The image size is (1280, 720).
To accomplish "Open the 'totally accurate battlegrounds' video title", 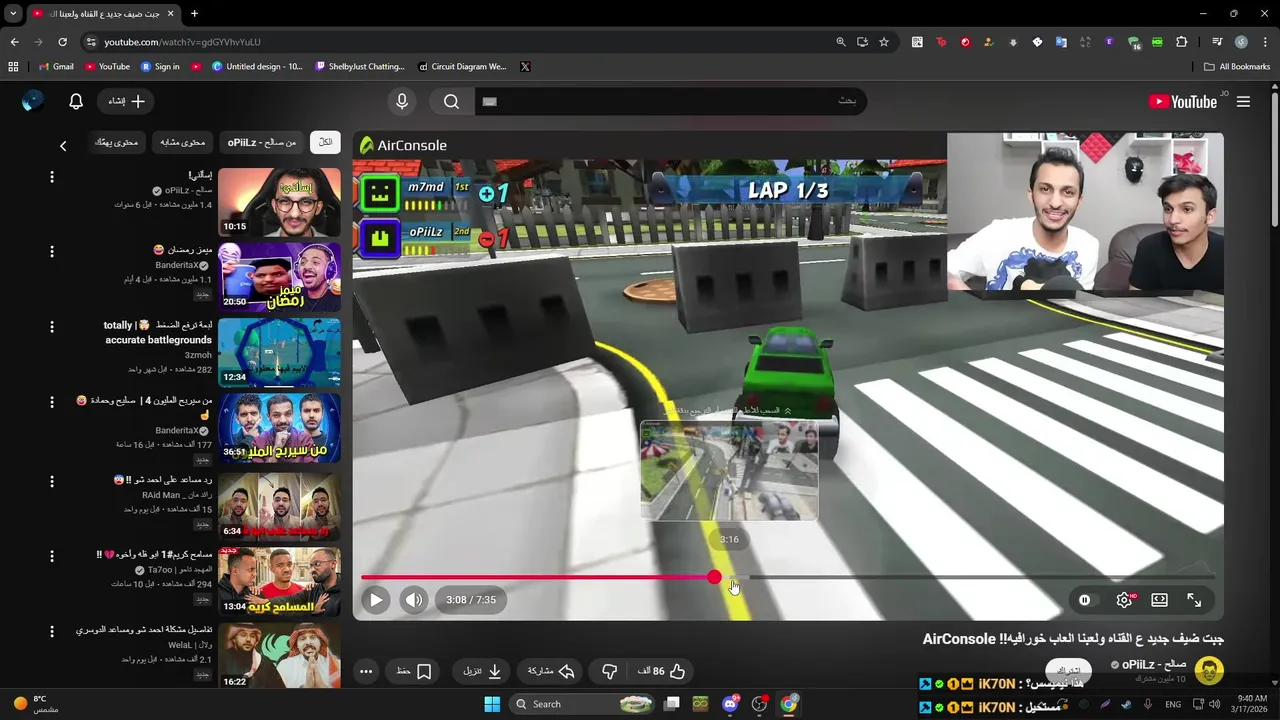I will tap(157, 332).
